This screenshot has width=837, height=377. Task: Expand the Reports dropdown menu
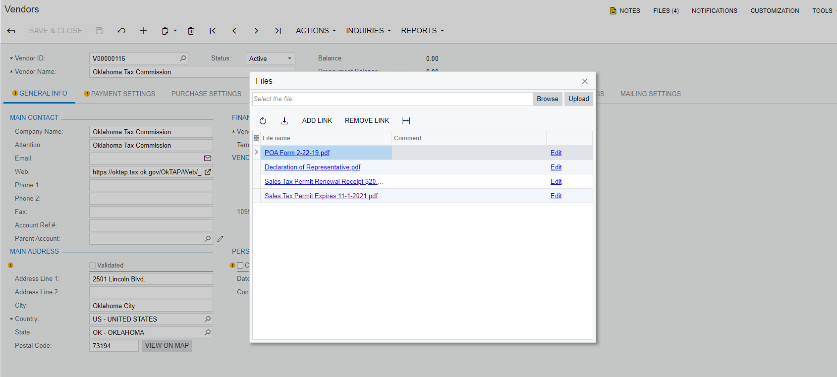tap(422, 30)
